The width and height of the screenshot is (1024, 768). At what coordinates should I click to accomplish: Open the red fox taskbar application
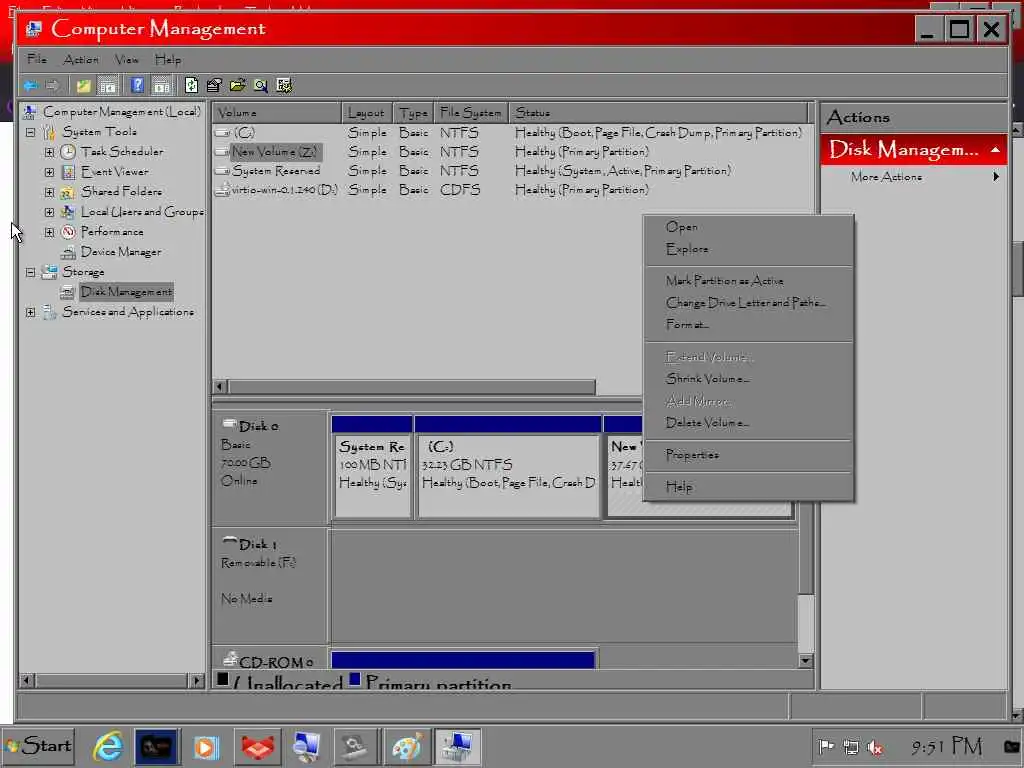[x=258, y=746]
